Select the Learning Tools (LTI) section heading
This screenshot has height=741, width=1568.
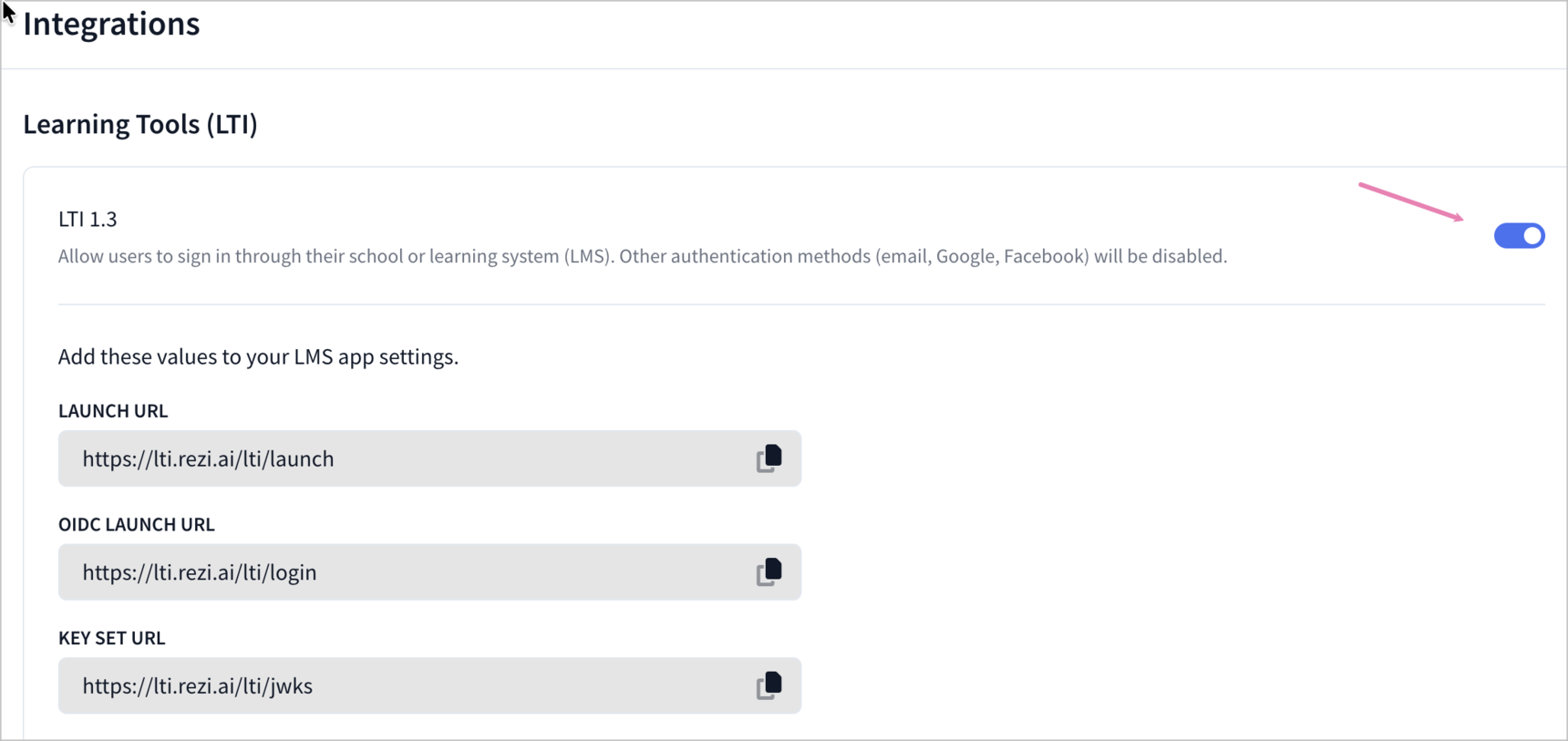point(140,124)
